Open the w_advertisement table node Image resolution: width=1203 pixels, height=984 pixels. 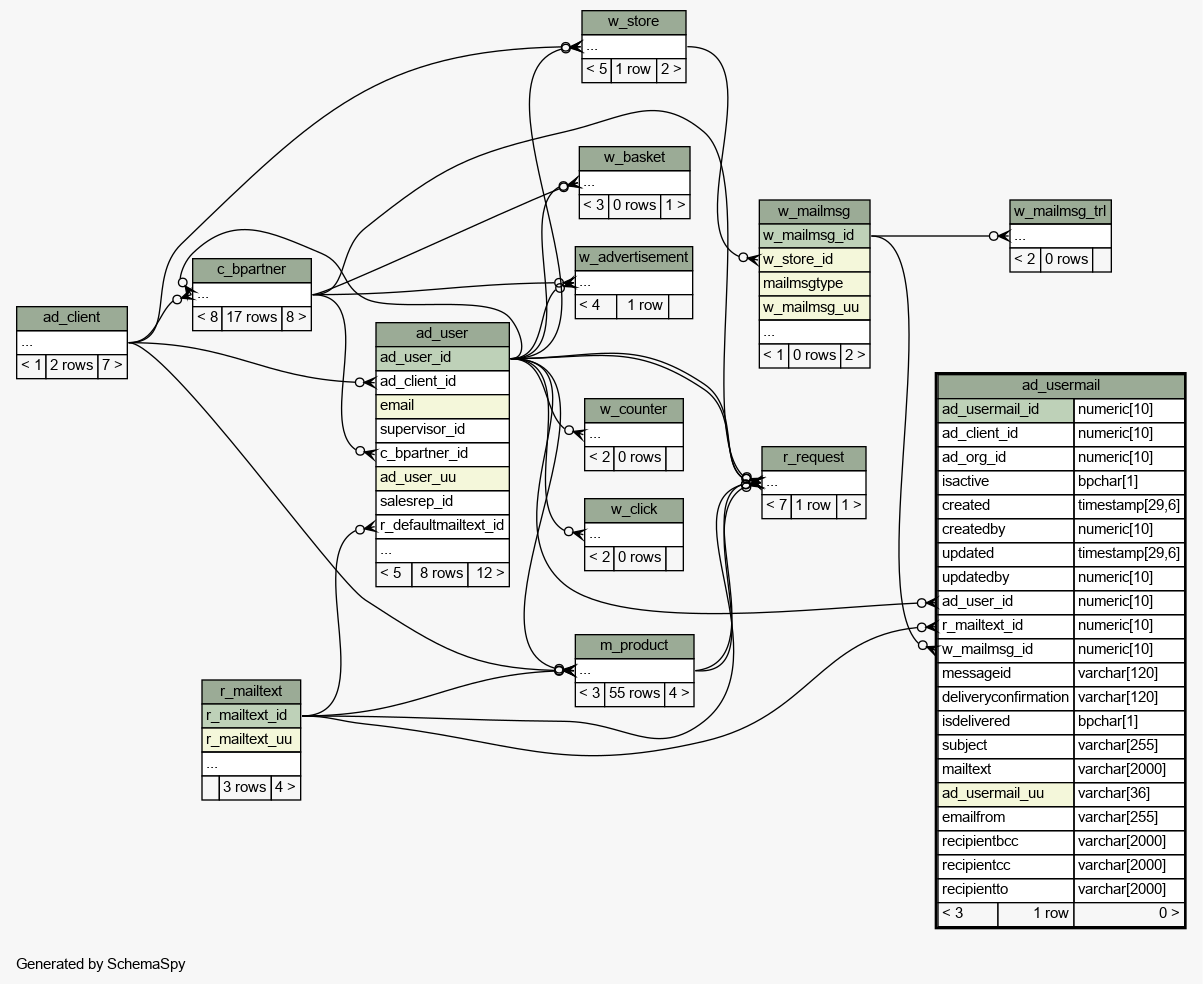[x=633, y=257]
